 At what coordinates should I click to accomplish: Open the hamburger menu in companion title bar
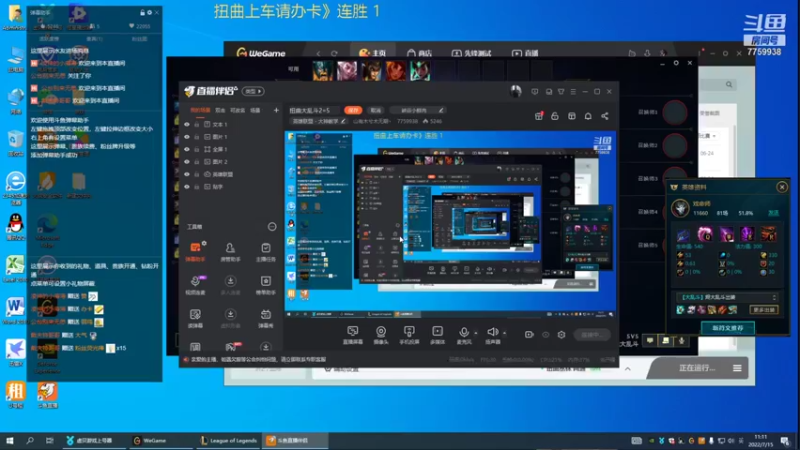[x=573, y=91]
